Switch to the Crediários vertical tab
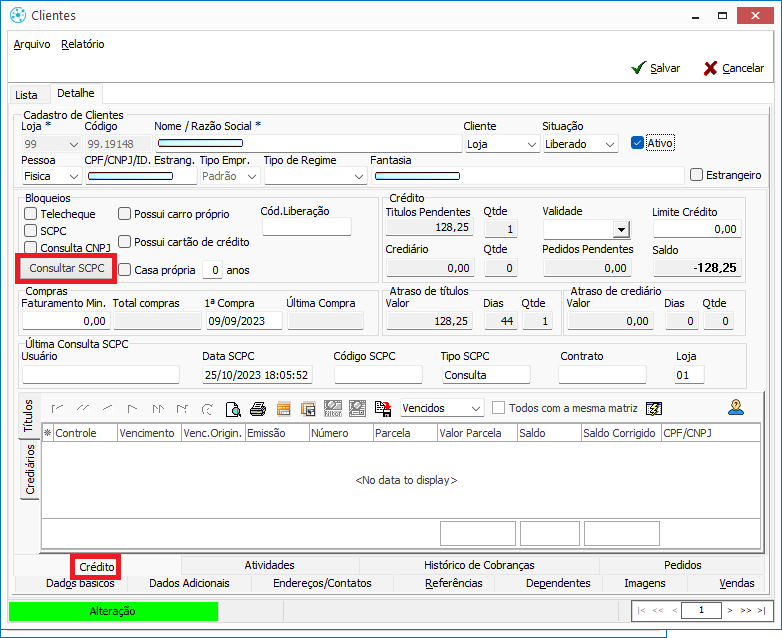The height and width of the screenshot is (638, 782). (x=30, y=469)
